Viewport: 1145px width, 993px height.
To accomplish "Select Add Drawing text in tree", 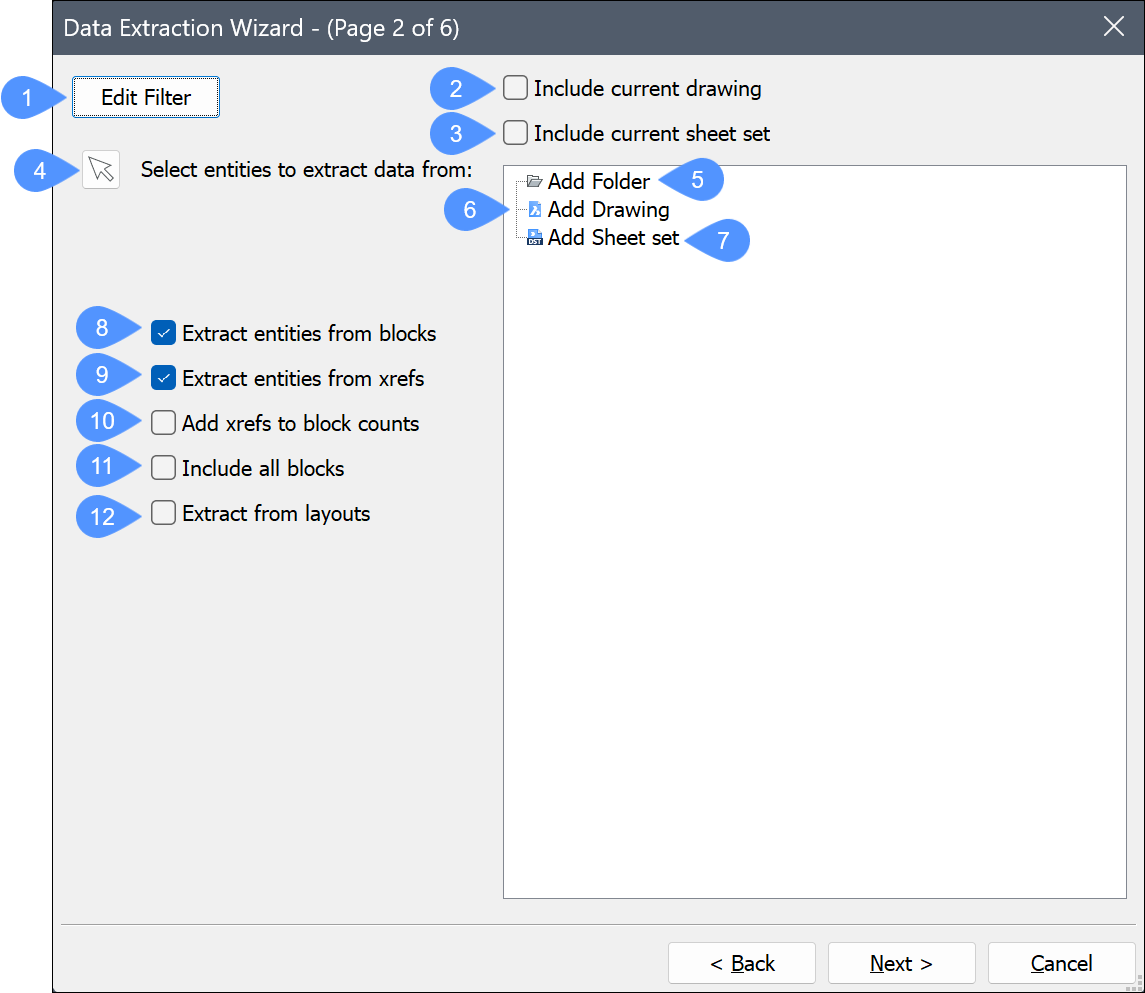I will (608, 210).
